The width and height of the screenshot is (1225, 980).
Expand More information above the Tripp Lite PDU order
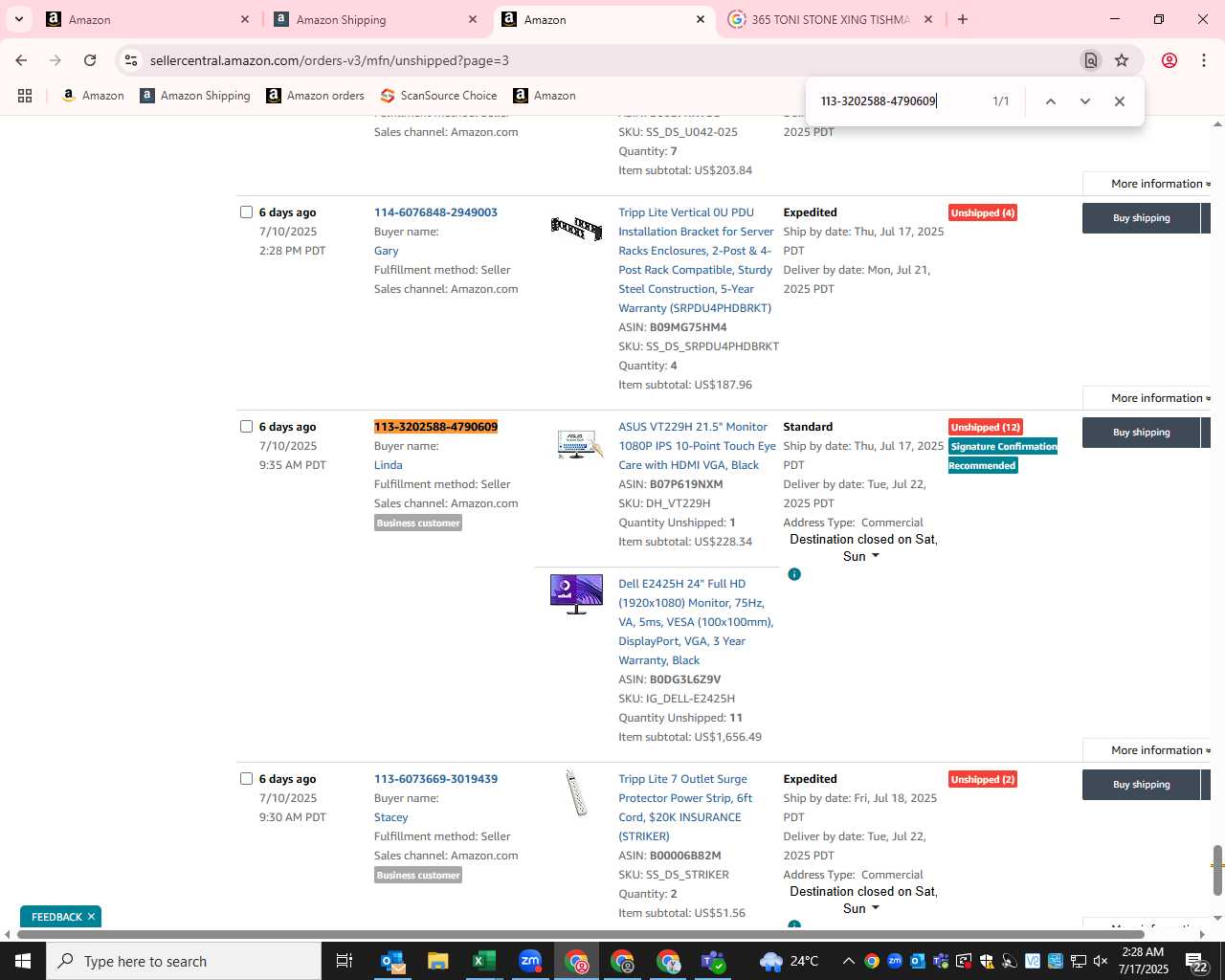(x=1160, y=184)
